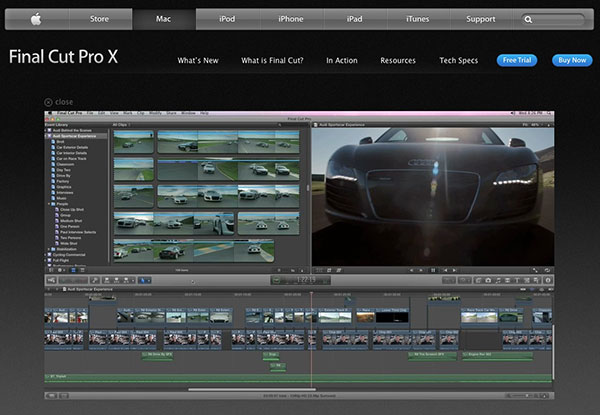
Task: Toggle the Event Library sidebar button
Action: [51, 270]
